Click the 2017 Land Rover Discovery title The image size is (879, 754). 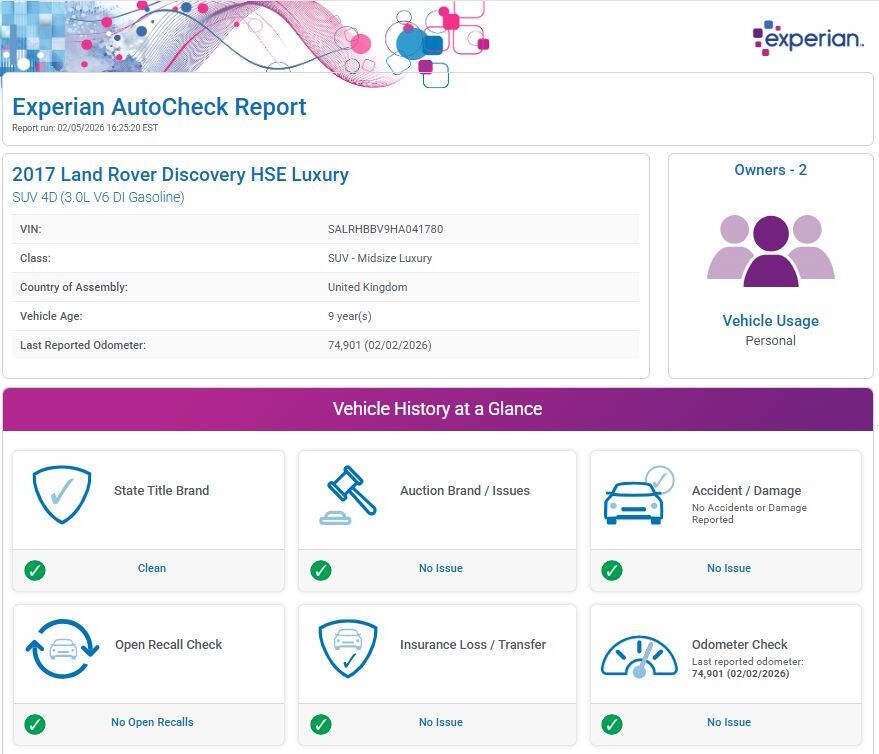tap(180, 175)
